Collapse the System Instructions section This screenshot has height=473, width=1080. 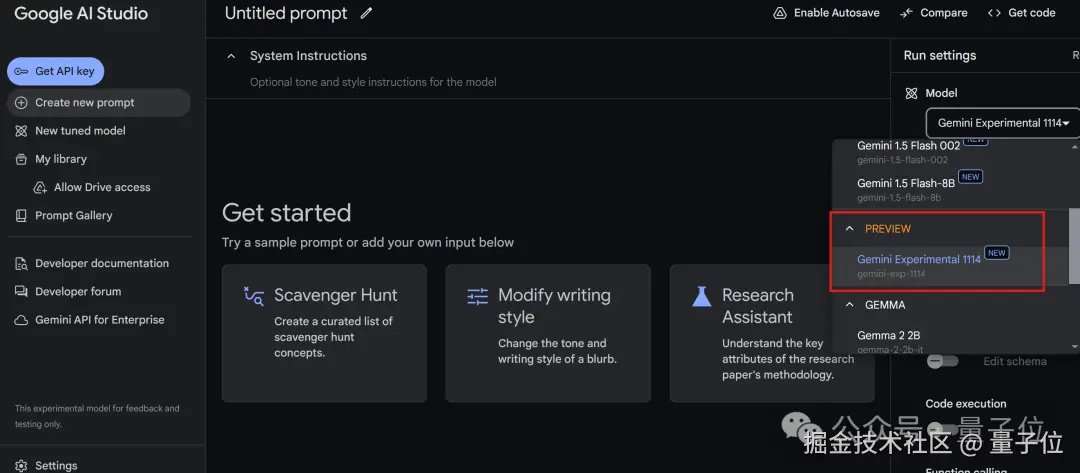(x=232, y=56)
